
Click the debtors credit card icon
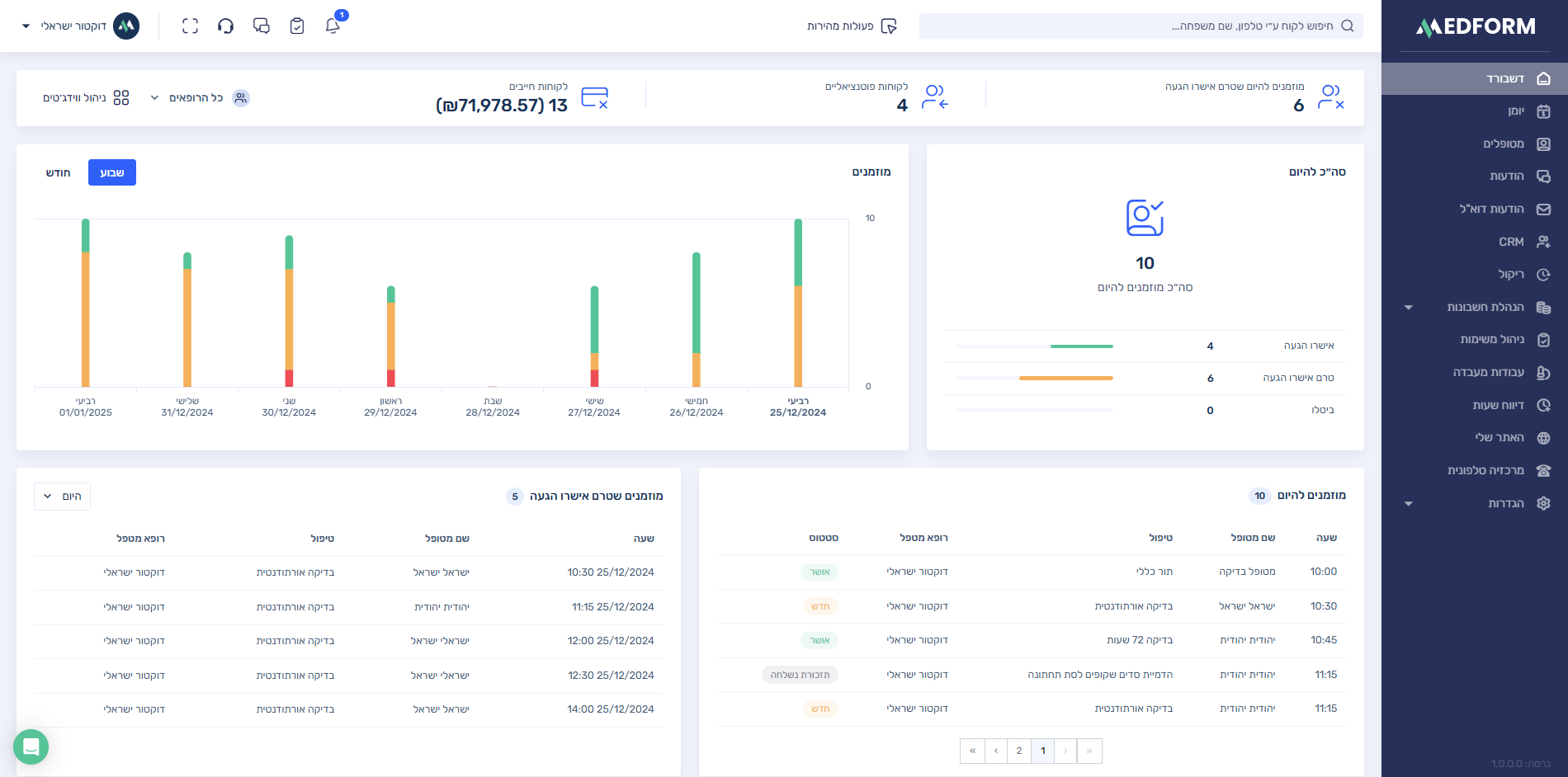(595, 97)
